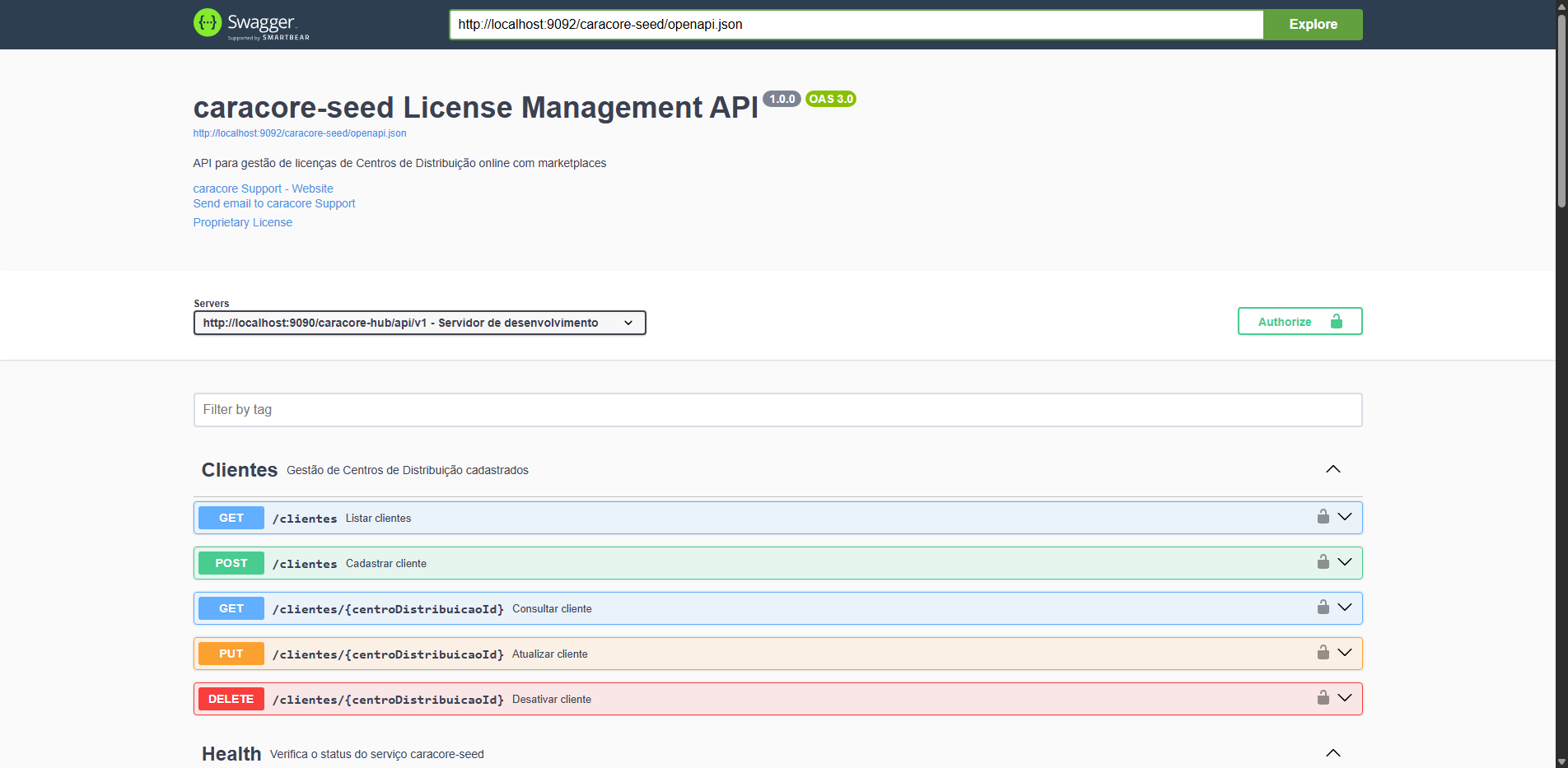Image resolution: width=1568 pixels, height=768 pixels.
Task: Expand the DELETE Desativar cliente operation
Action: [1345, 698]
